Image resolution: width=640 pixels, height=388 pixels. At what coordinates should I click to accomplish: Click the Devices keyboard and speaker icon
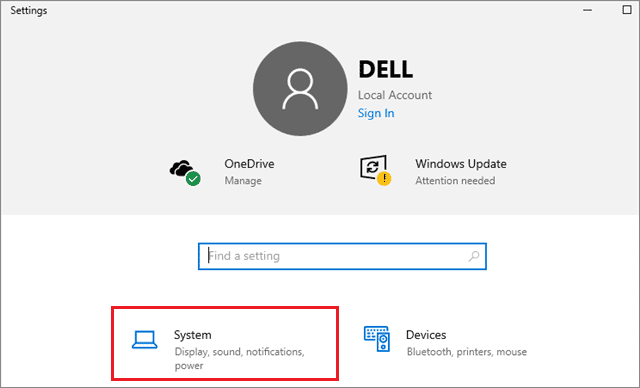click(377, 339)
